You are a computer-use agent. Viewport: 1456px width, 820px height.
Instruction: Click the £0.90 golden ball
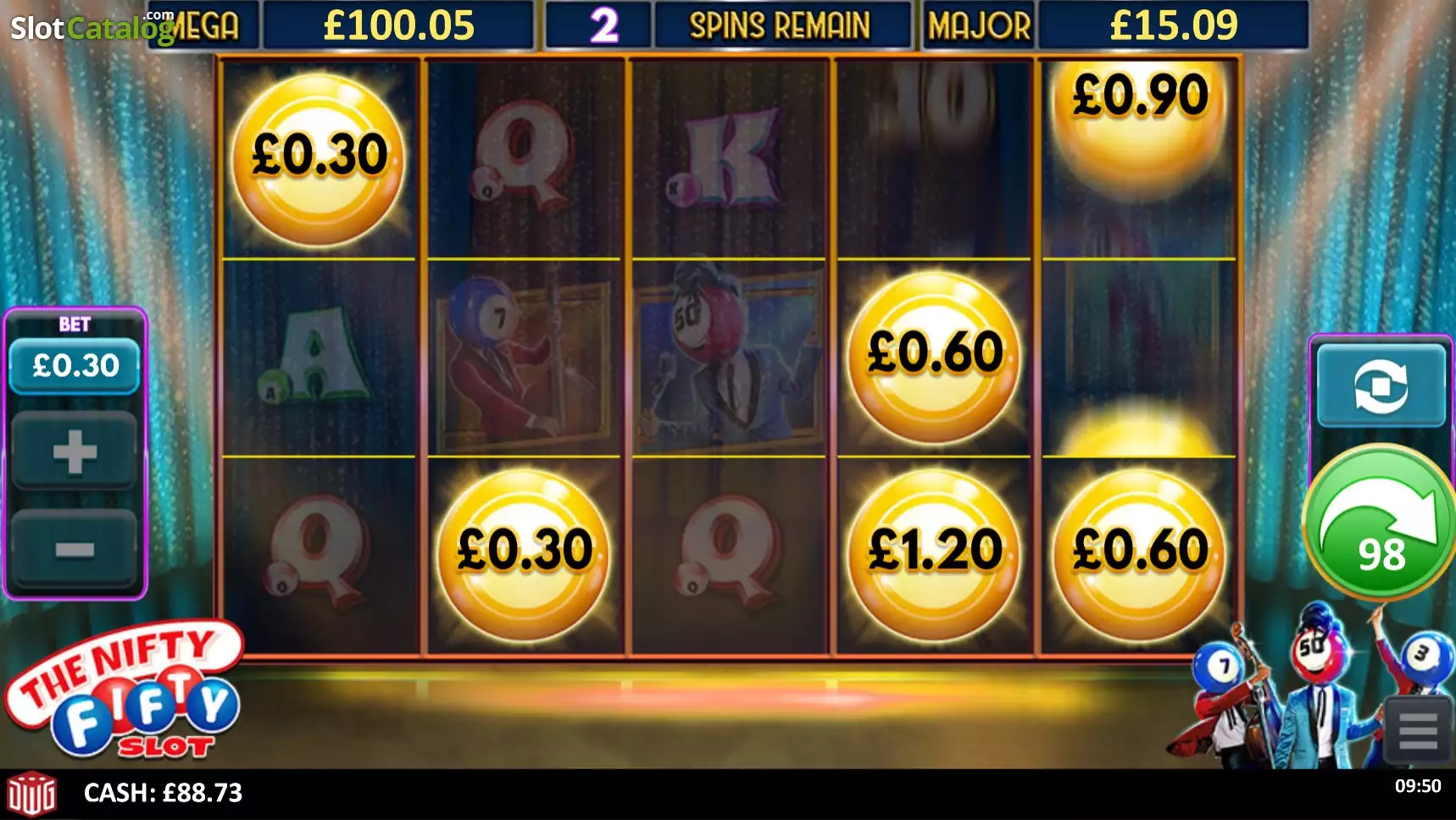pos(1140,119)
